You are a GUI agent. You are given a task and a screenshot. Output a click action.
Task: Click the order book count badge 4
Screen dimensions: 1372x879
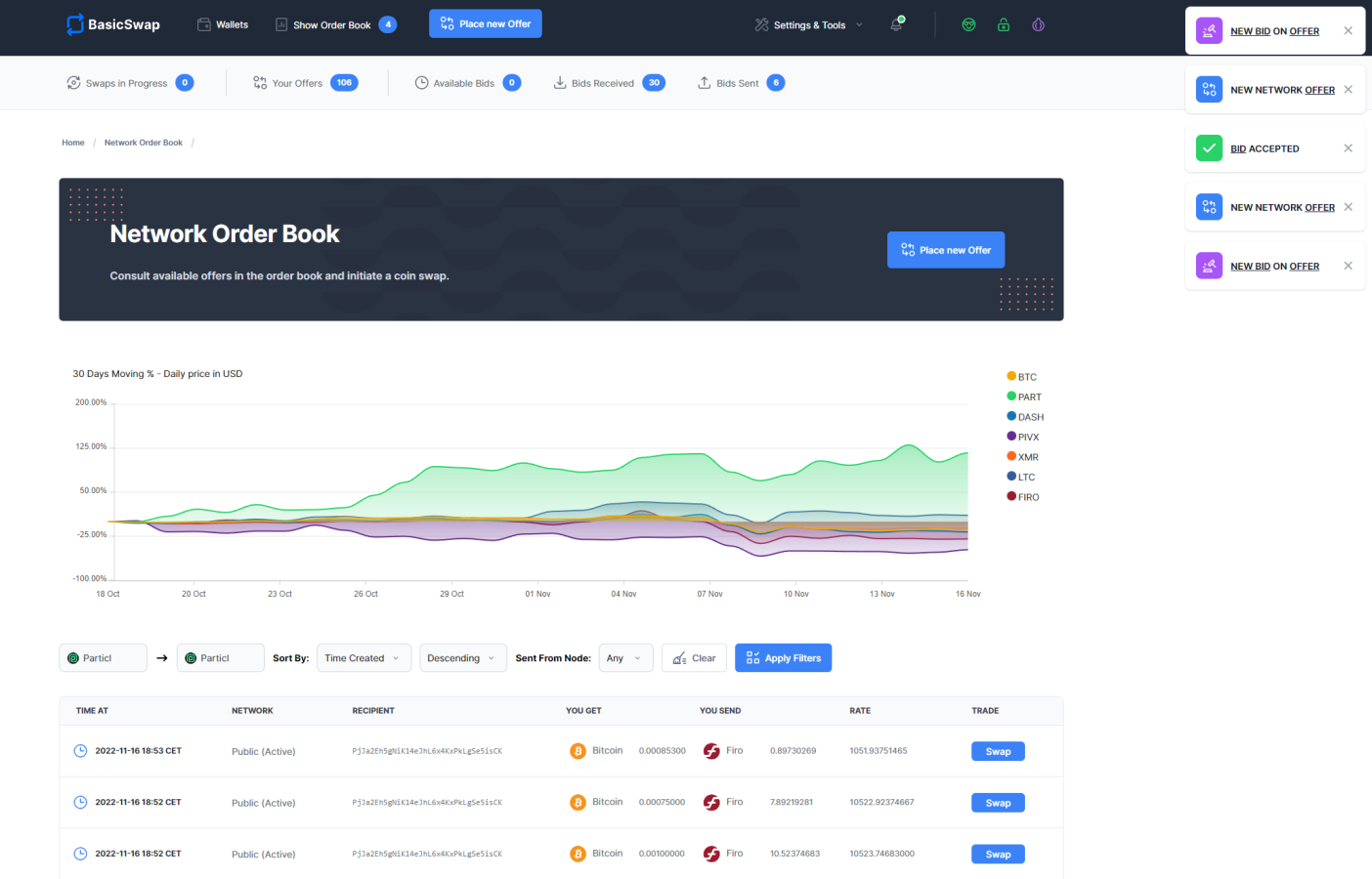[388, 24]
